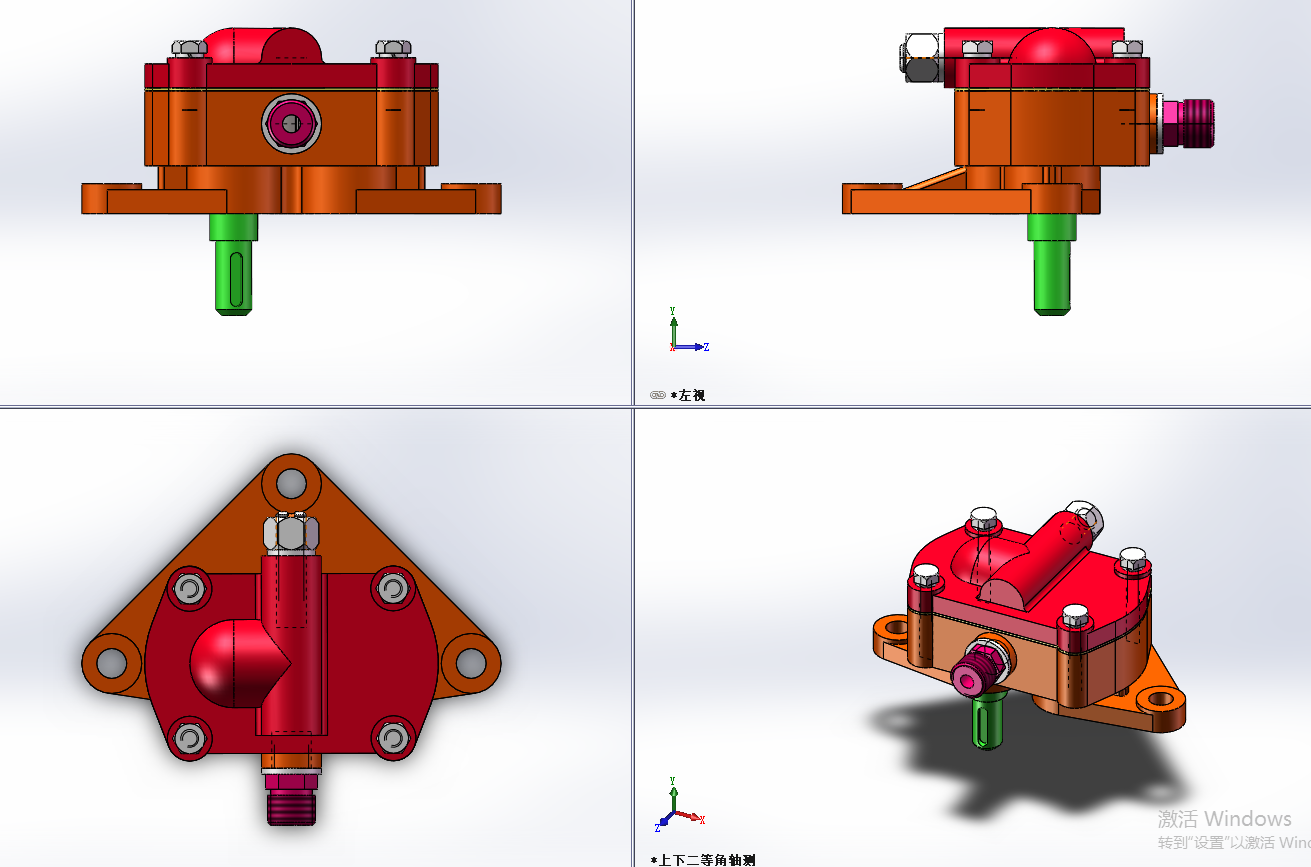Click the top mounting hole in the top-down view
This screenshot has width=1311, height=867.
tap(291, 483)
